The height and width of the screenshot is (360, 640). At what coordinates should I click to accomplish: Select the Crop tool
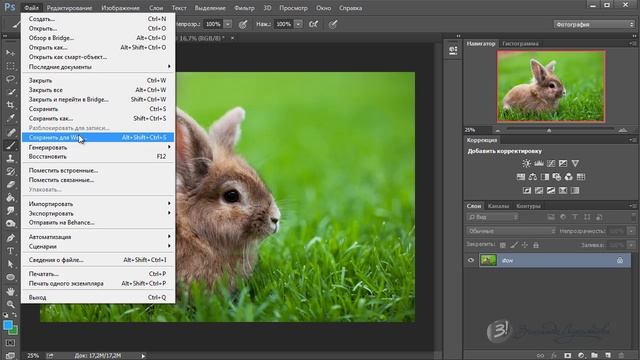point(10,105)
